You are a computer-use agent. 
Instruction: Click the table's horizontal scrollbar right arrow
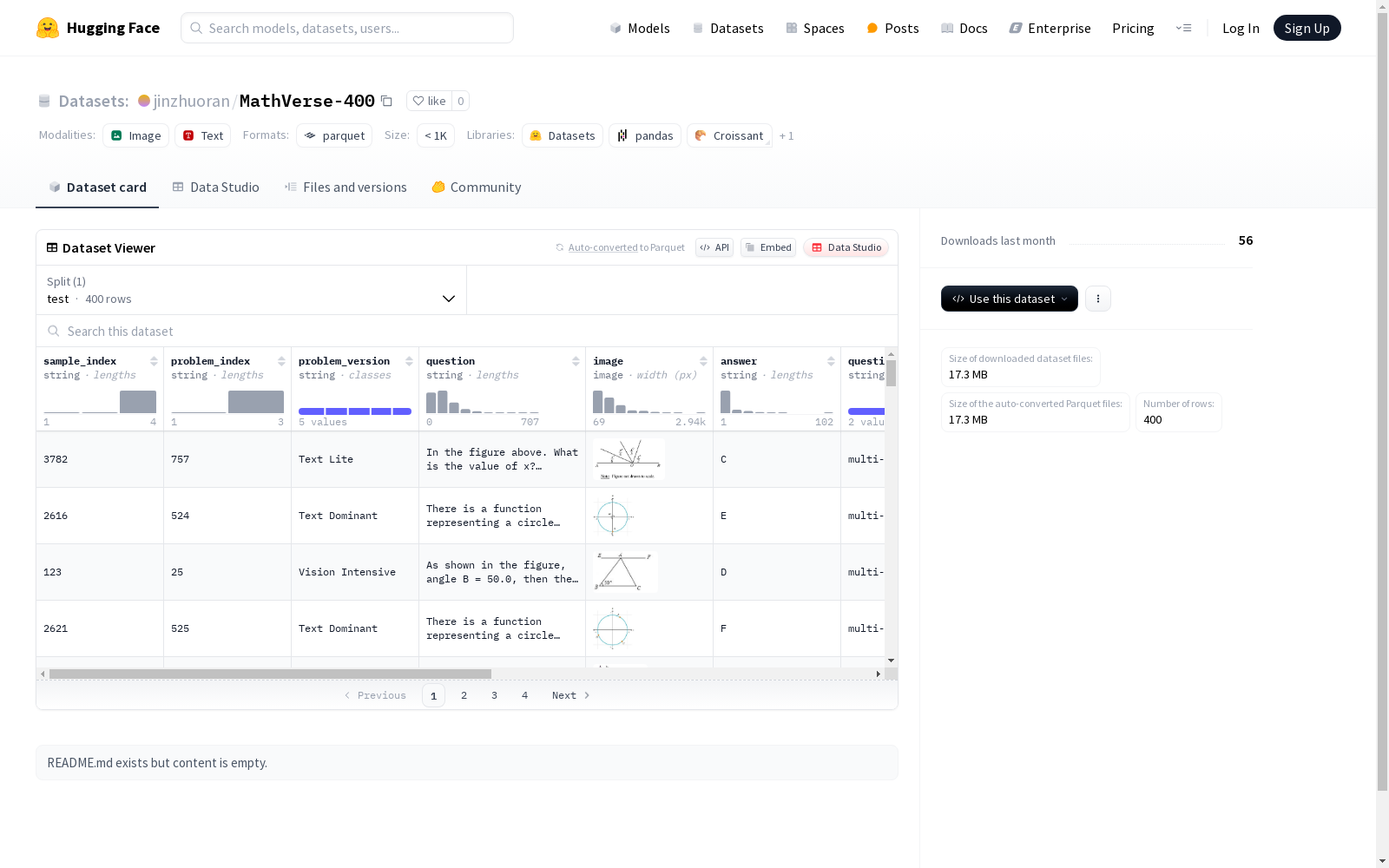click(879, 674)
